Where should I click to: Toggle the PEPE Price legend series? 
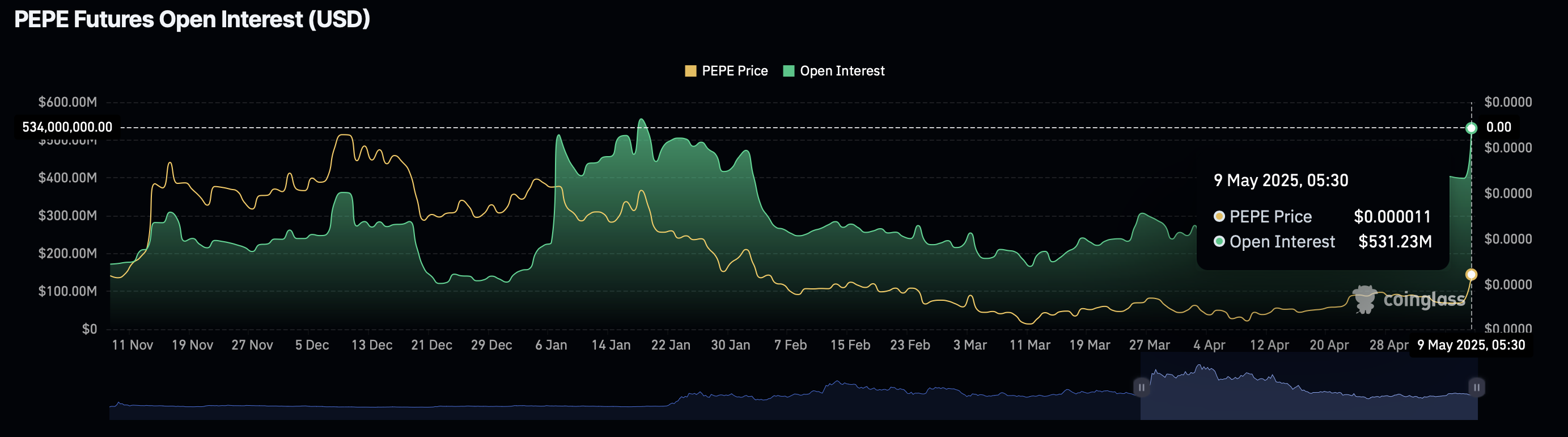click(726, 71)
